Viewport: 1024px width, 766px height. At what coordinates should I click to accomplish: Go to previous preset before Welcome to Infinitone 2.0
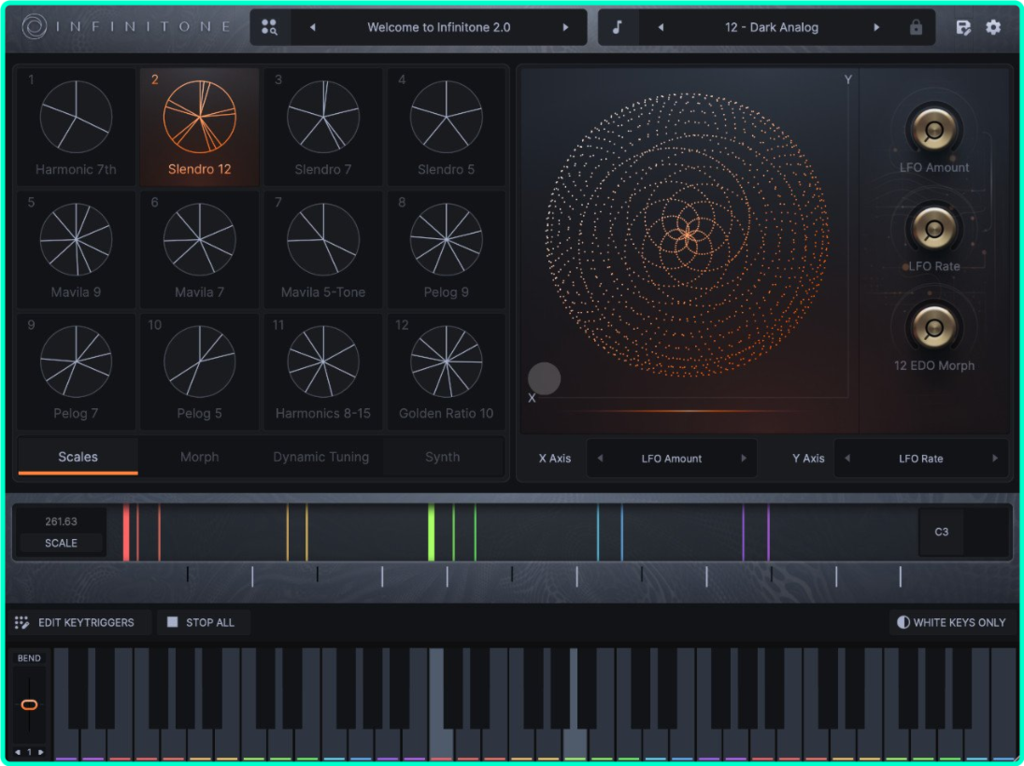coord(313,27)
